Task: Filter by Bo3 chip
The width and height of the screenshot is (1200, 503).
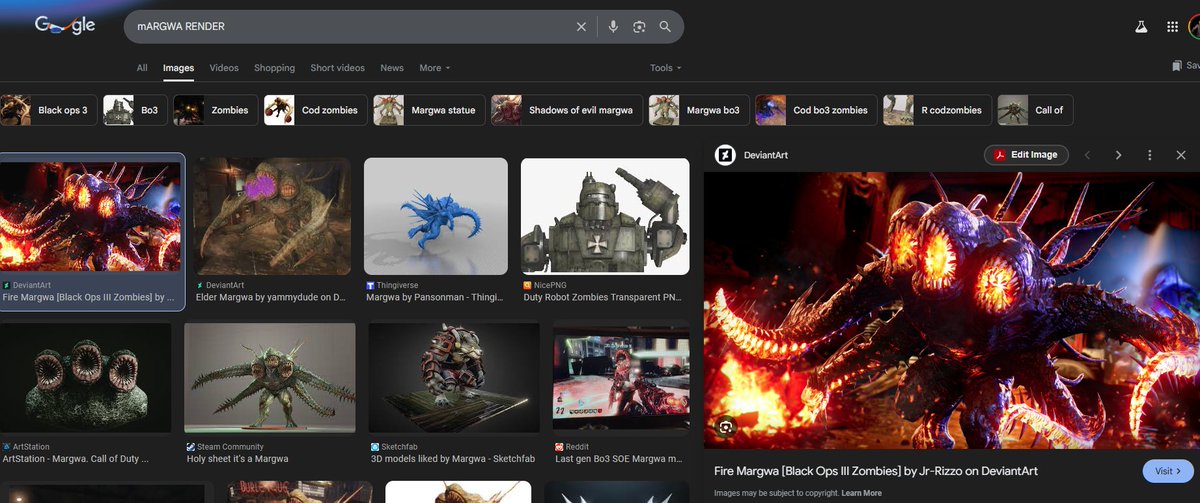Action: 134,110
